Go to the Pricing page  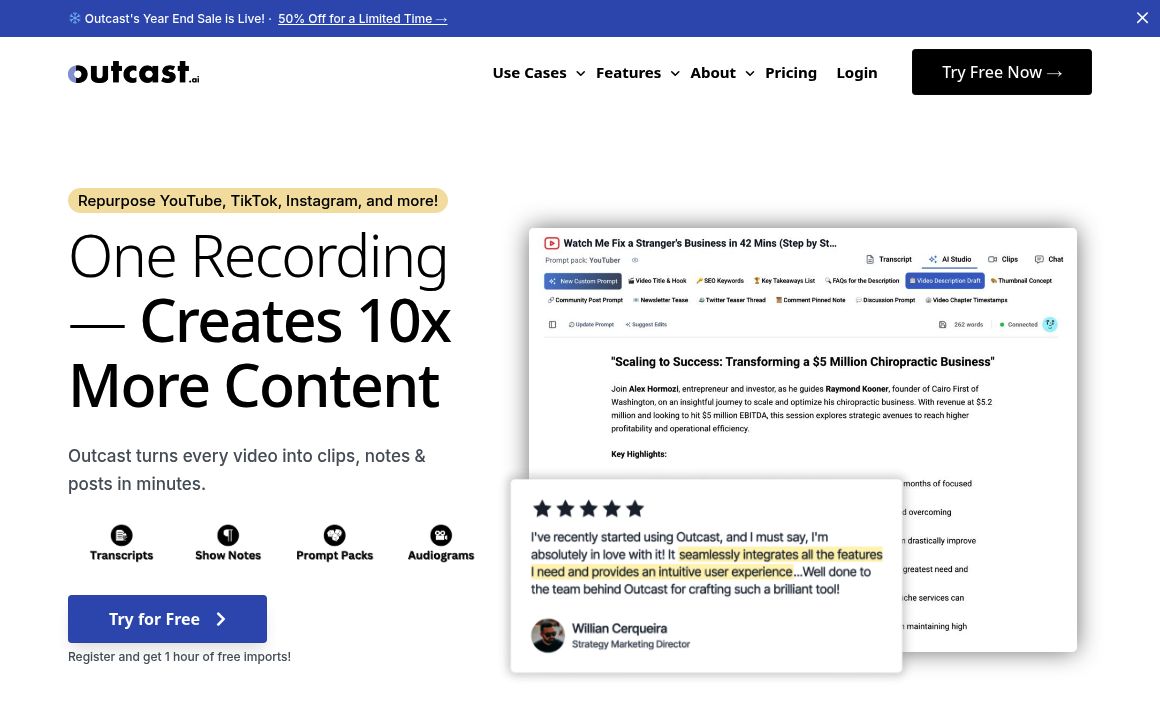tap(791, 73)
